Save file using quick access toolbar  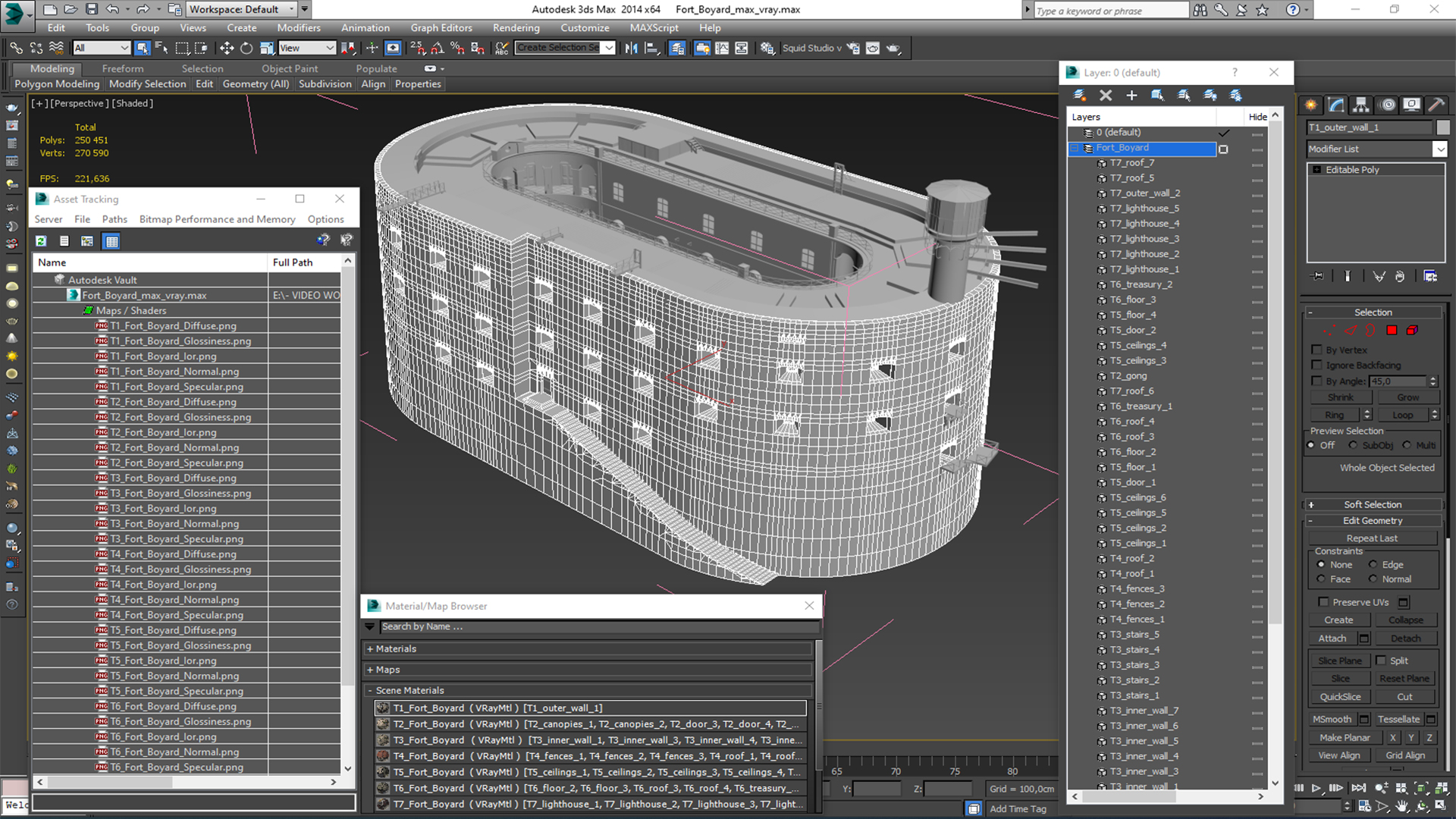coord(91,9)
